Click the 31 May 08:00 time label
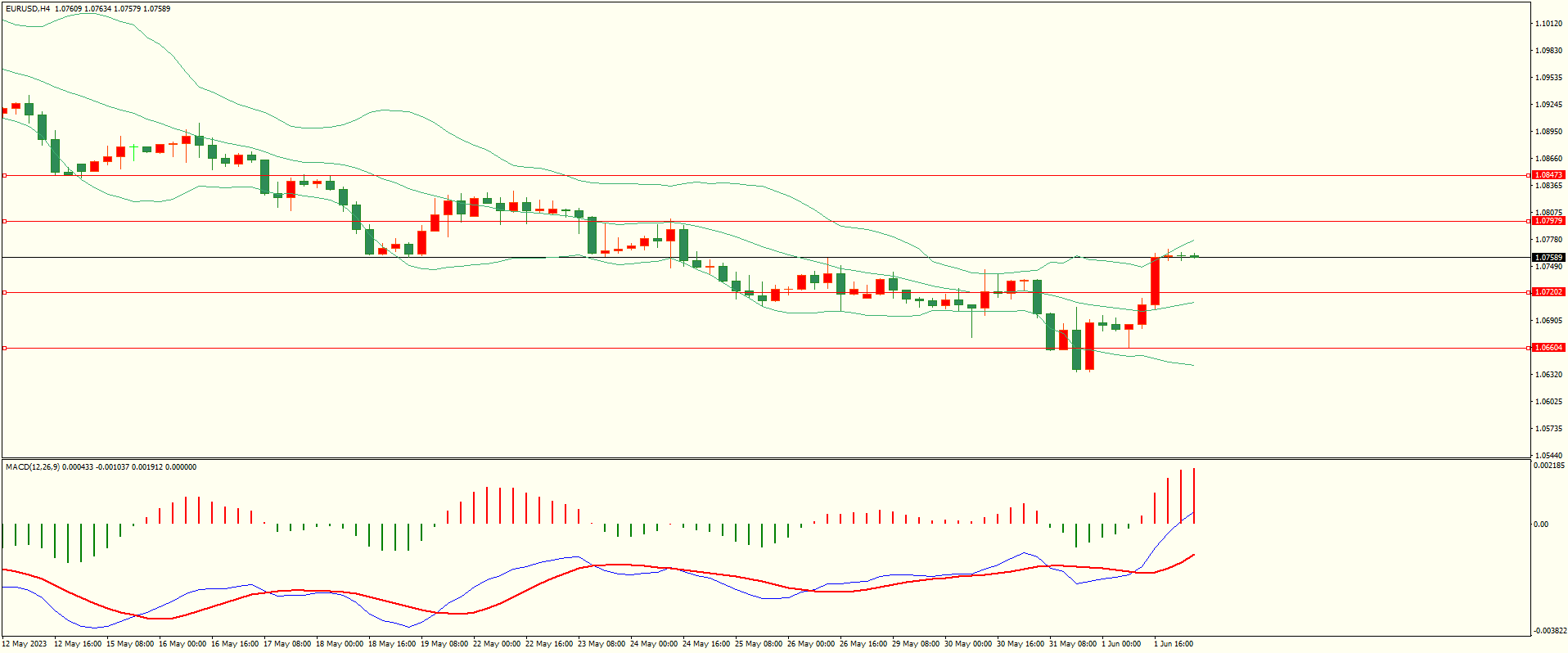The height and width of the screenshot is (653, 1568). coord(1073,644)
